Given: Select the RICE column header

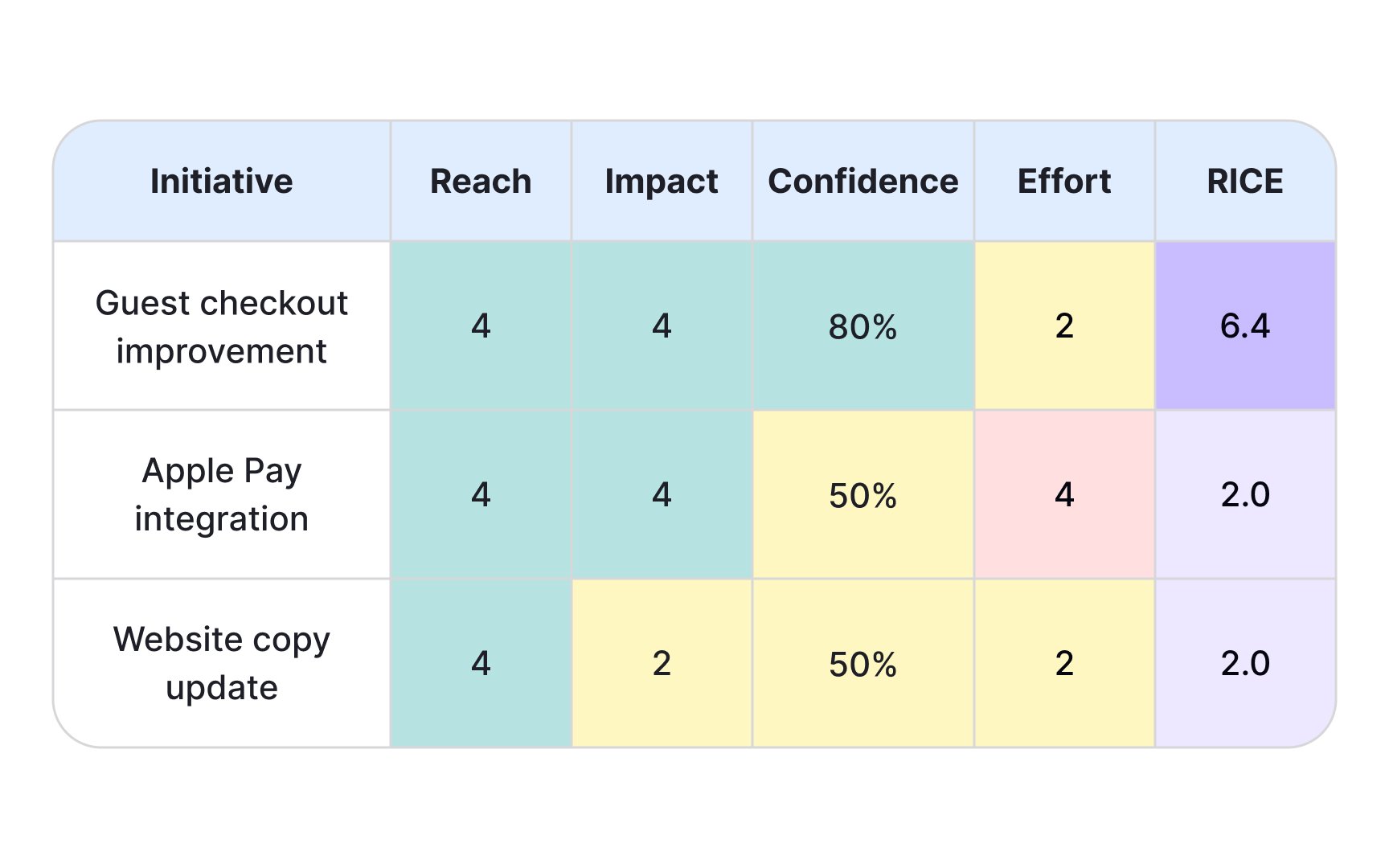Looking at the screenshot, I should pyautogui.click(x=1245, y=182).
